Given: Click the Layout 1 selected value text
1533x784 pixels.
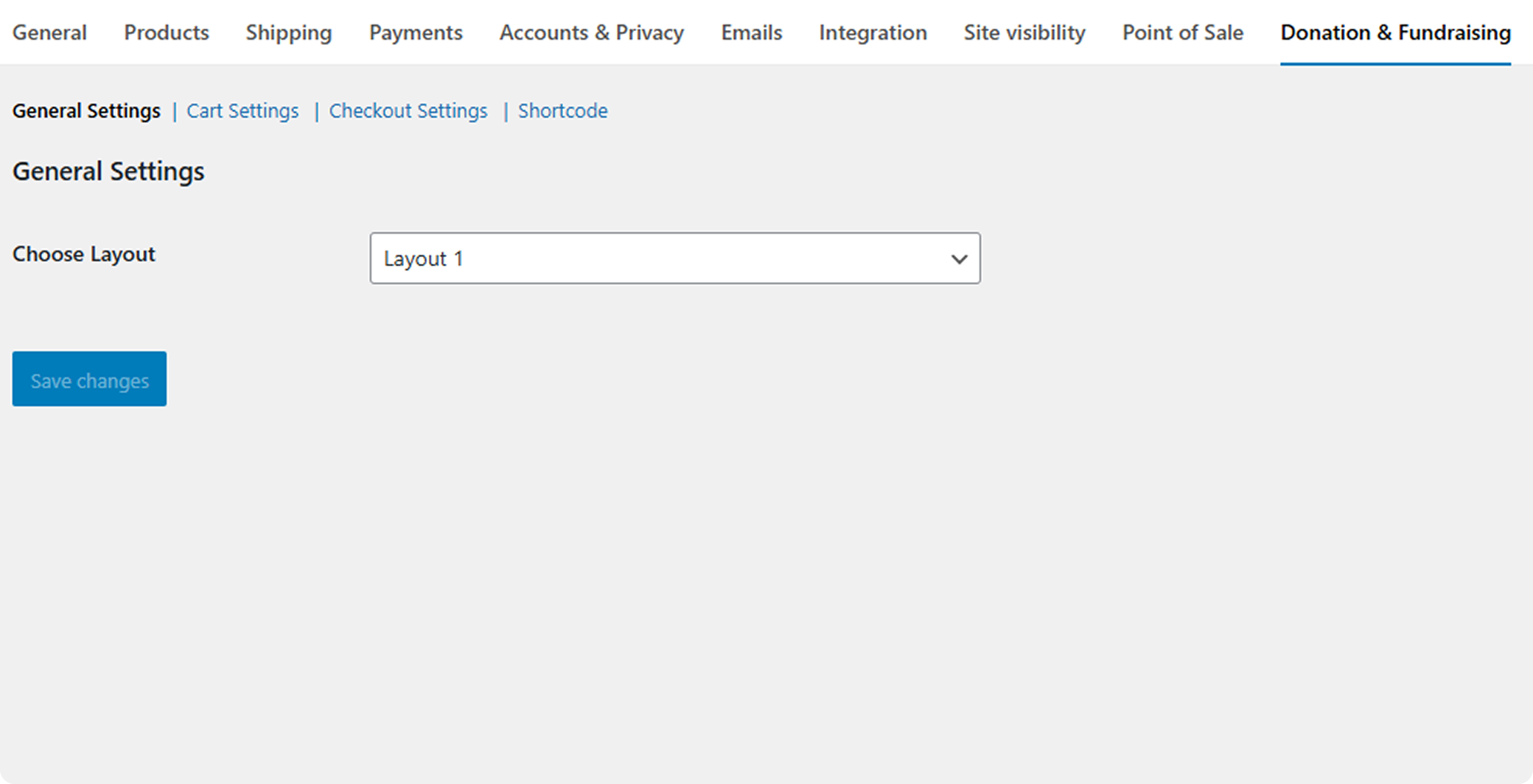Looking at the screenshot, I should (423, 259).
